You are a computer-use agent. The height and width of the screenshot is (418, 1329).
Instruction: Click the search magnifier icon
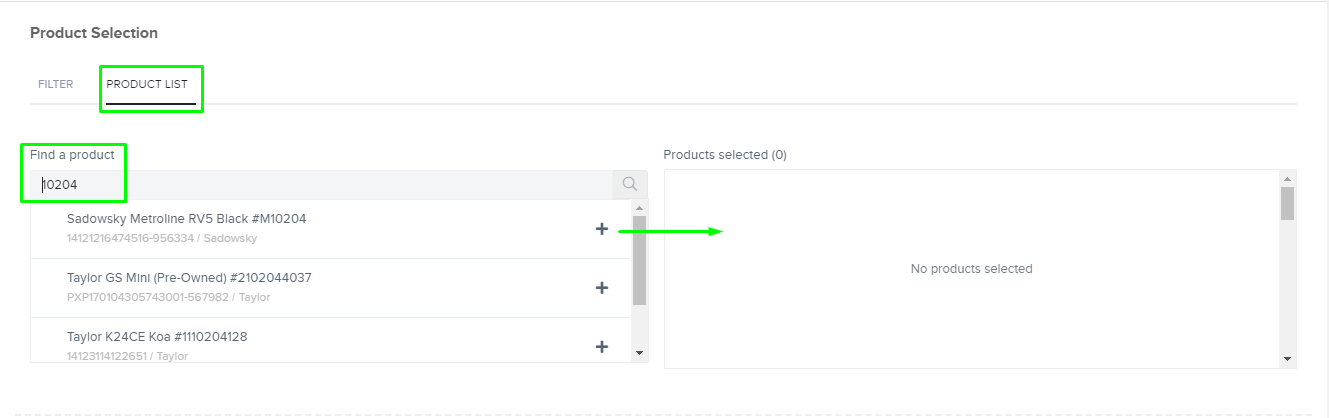(x=630, y=184)
